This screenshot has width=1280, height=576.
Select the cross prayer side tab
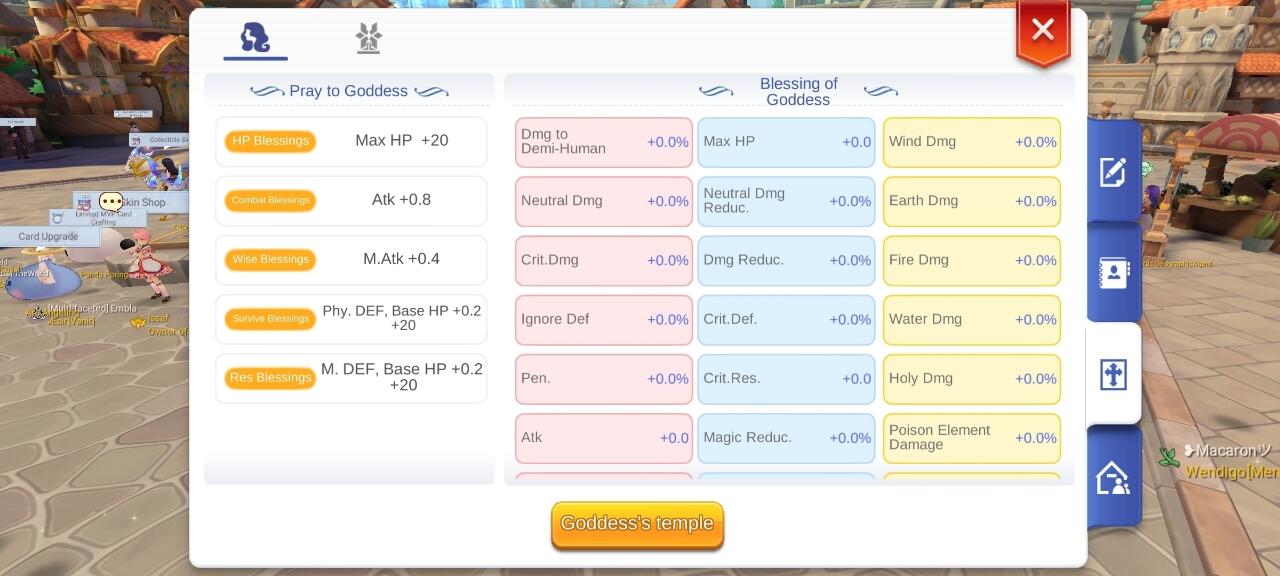1113,374
